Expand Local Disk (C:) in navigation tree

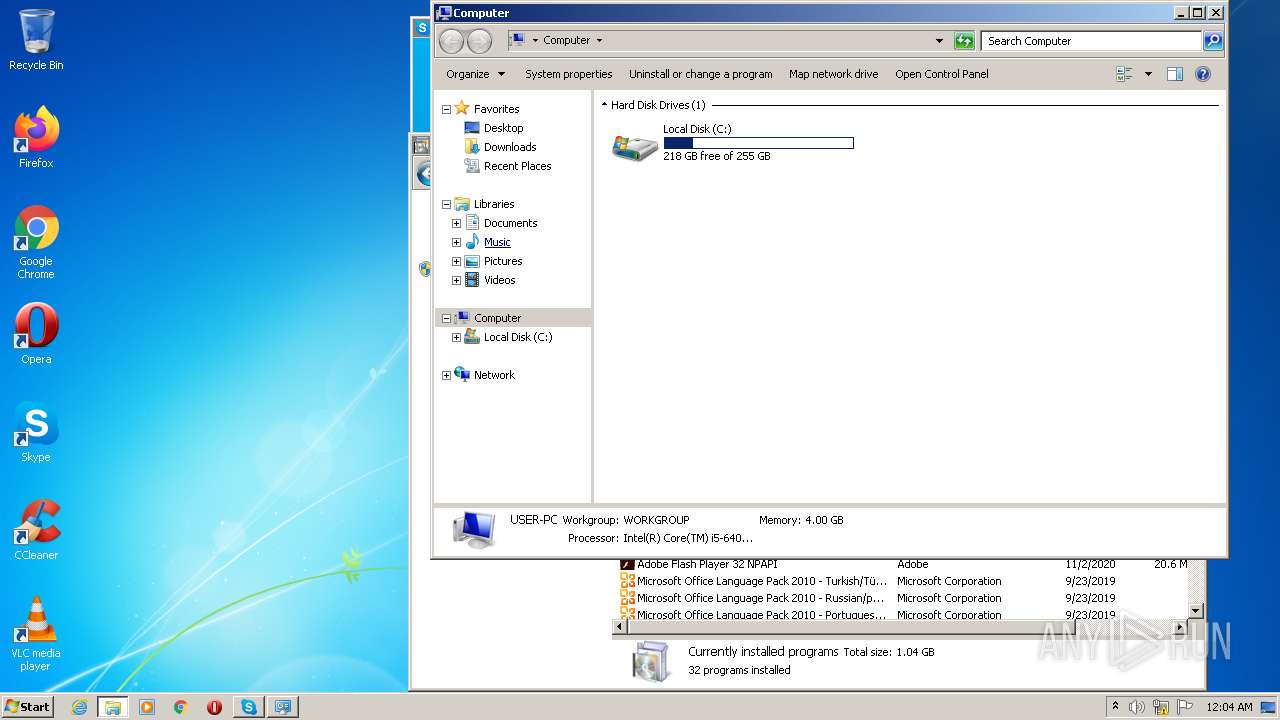tap(456, 337)
